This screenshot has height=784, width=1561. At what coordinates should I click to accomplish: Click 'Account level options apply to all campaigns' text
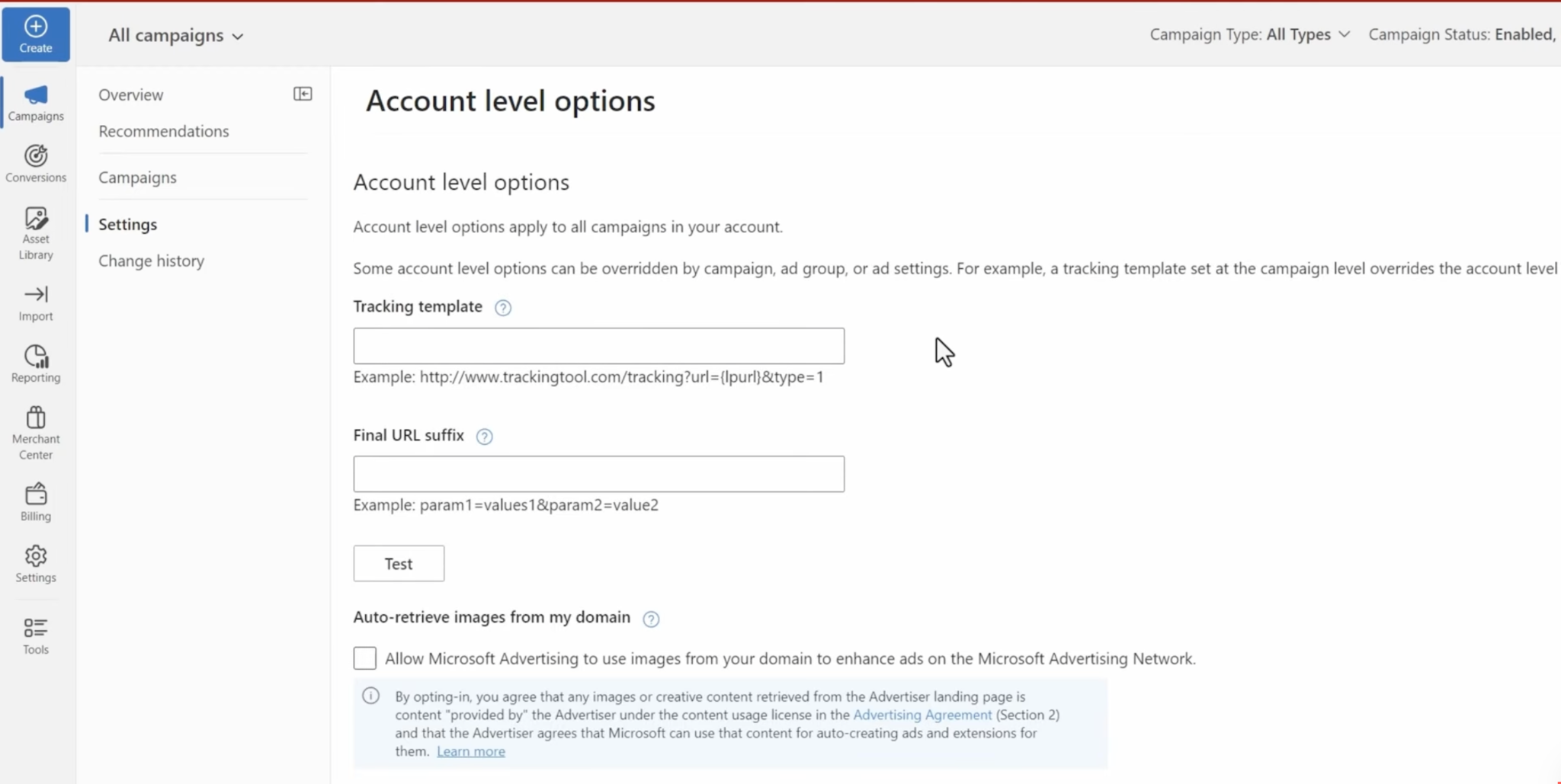(568, 227)
